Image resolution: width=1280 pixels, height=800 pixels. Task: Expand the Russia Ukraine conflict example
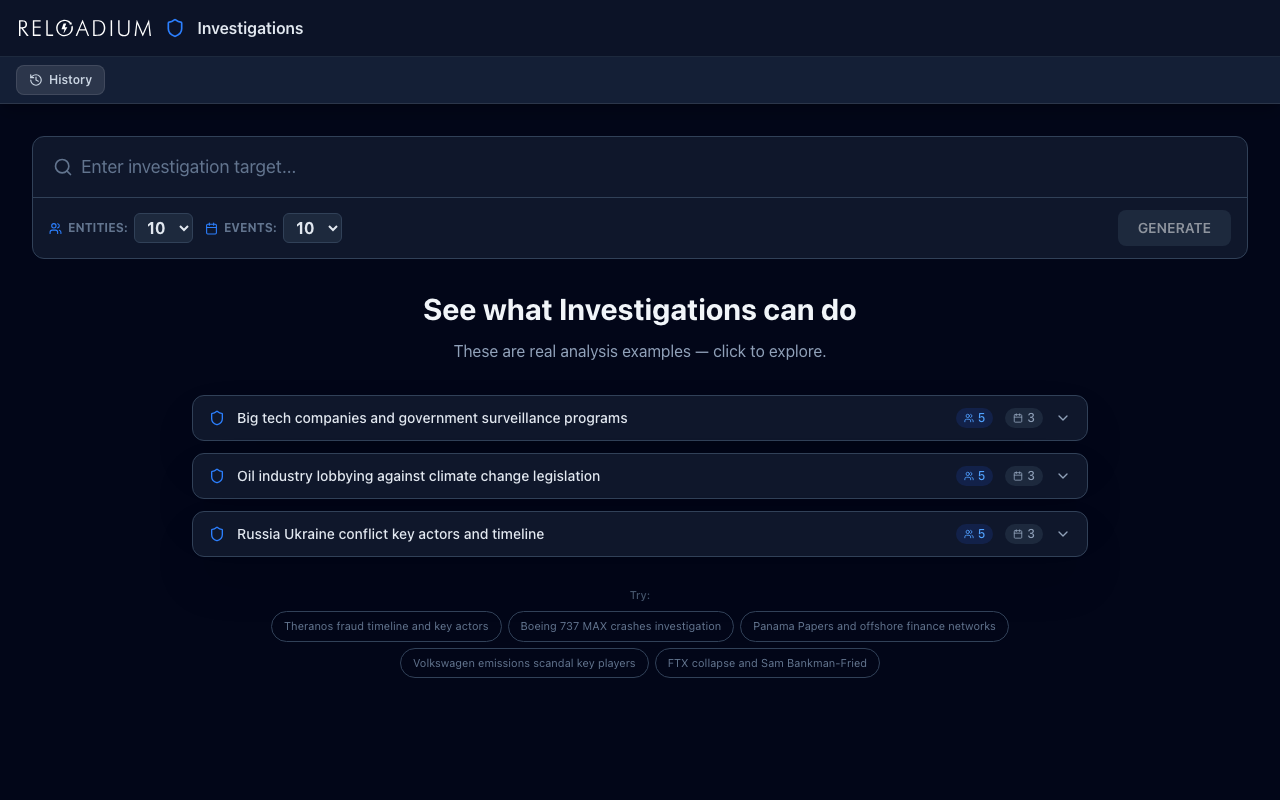pos(1062,533)
